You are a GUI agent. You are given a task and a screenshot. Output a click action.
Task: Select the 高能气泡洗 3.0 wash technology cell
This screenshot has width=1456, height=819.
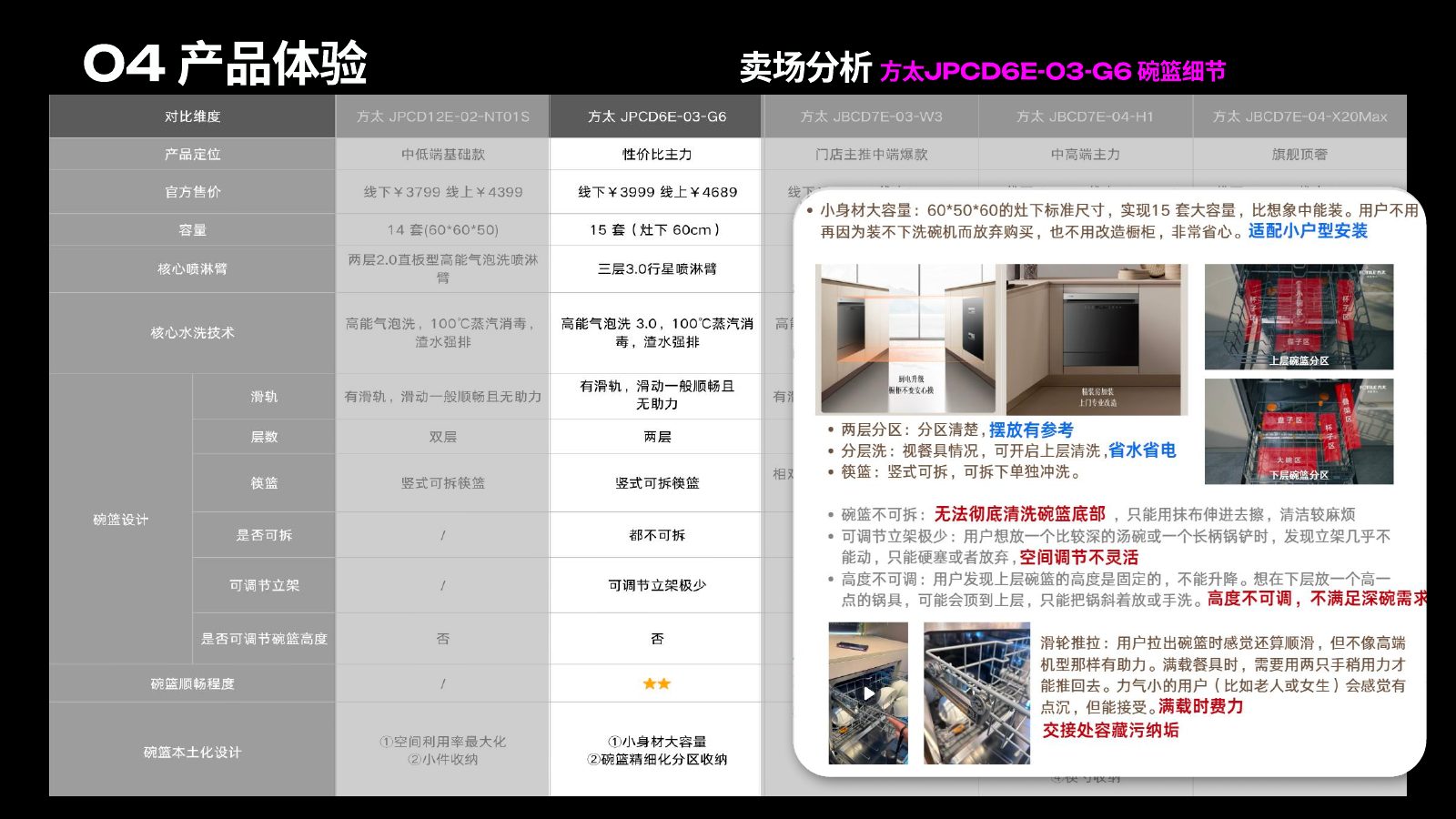coord(656,332)
